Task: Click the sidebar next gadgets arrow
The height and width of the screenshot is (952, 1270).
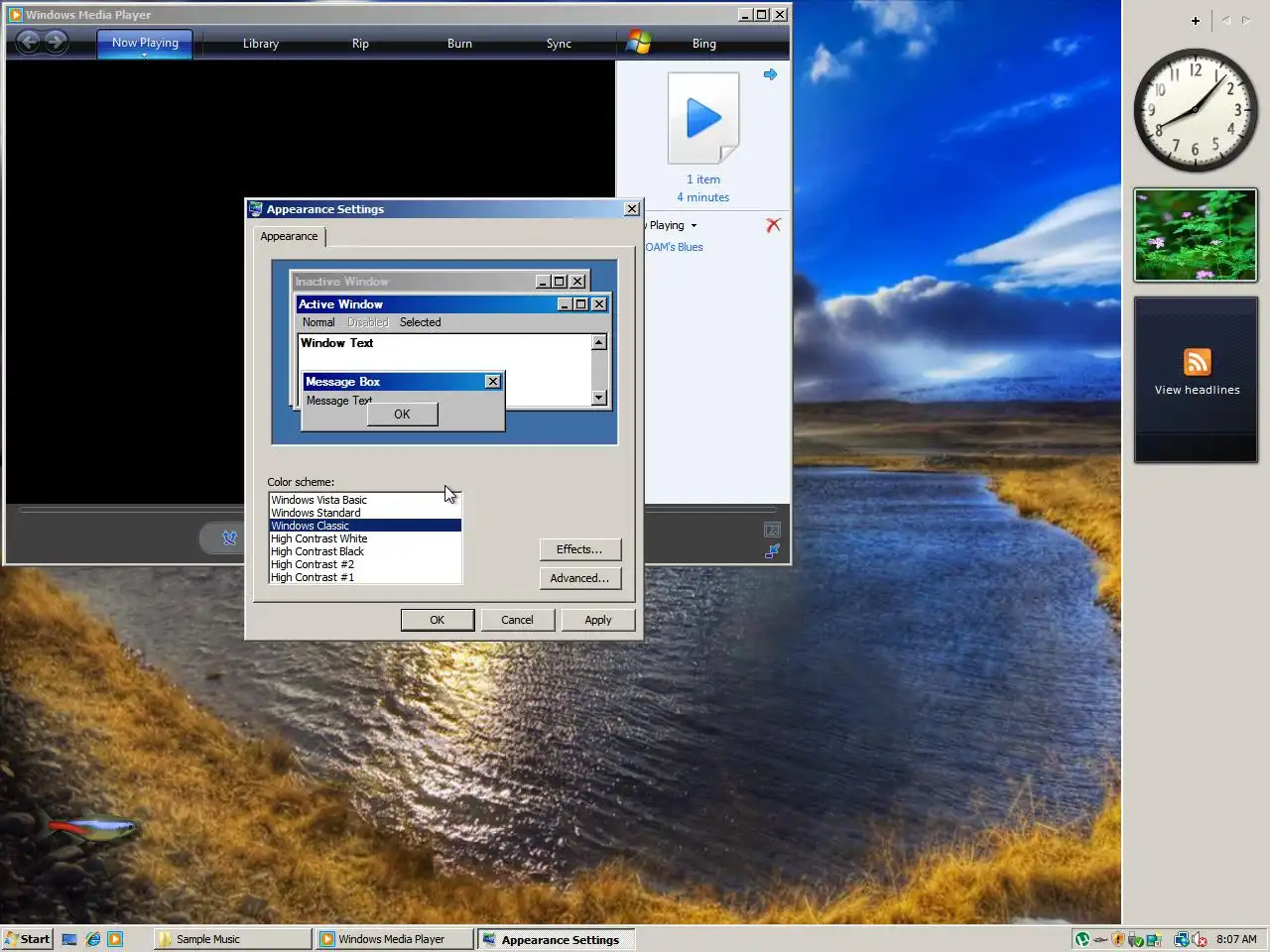Action: coord(1246,21)
